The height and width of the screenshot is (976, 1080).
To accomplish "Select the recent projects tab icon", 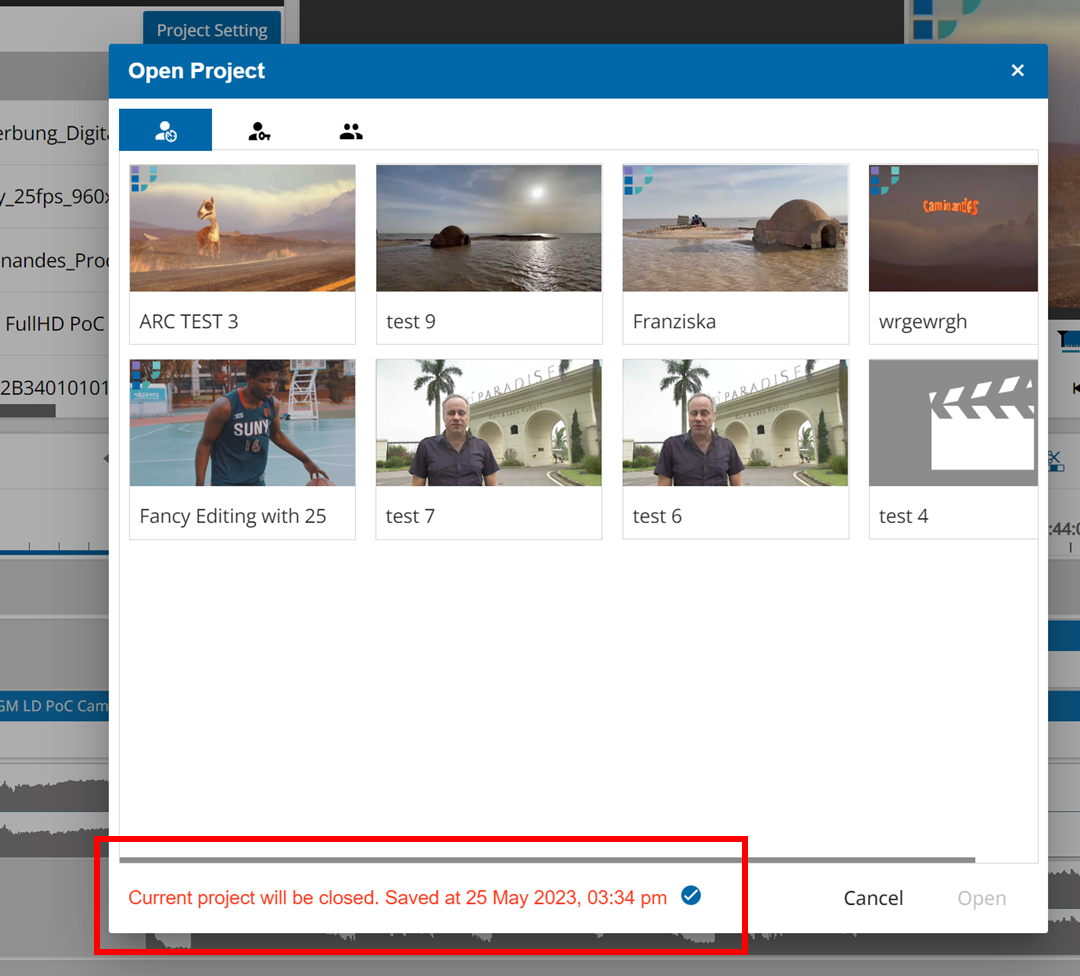I will pyautogui.click(x=165, y=130).
